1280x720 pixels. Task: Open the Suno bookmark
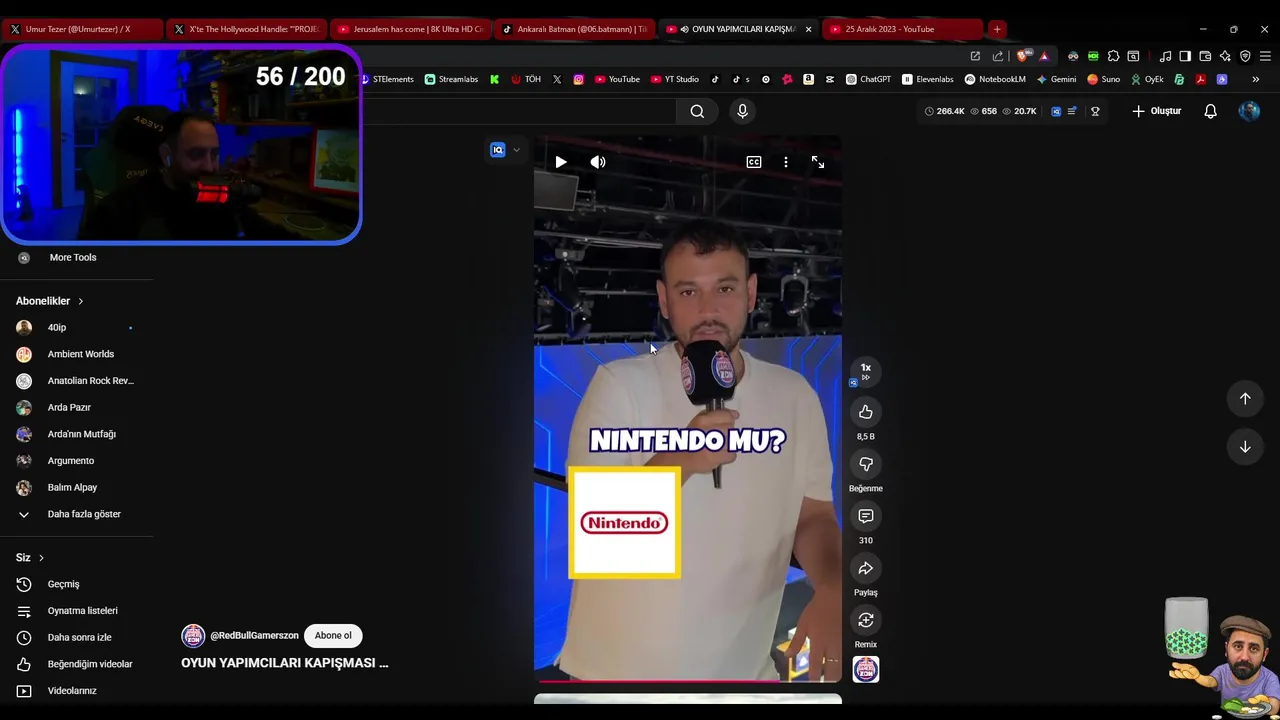click(1104, 79)
